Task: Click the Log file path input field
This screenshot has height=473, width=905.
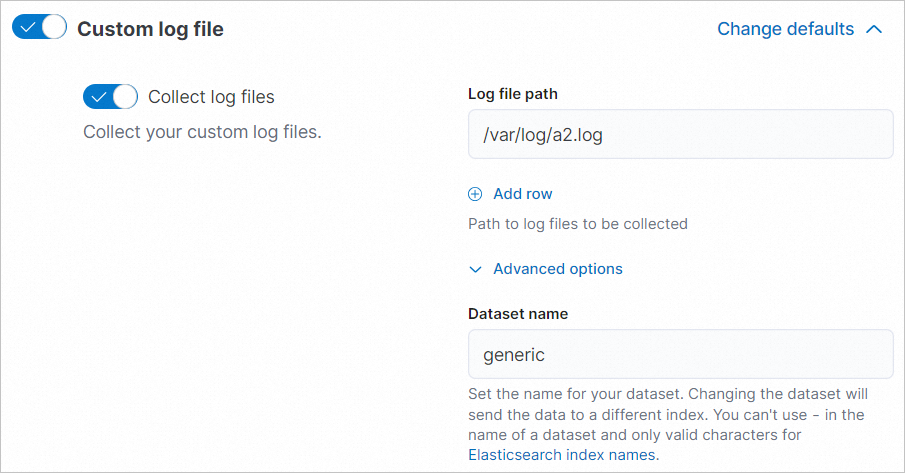Action: pyautogui.click(x=680, y=134)
